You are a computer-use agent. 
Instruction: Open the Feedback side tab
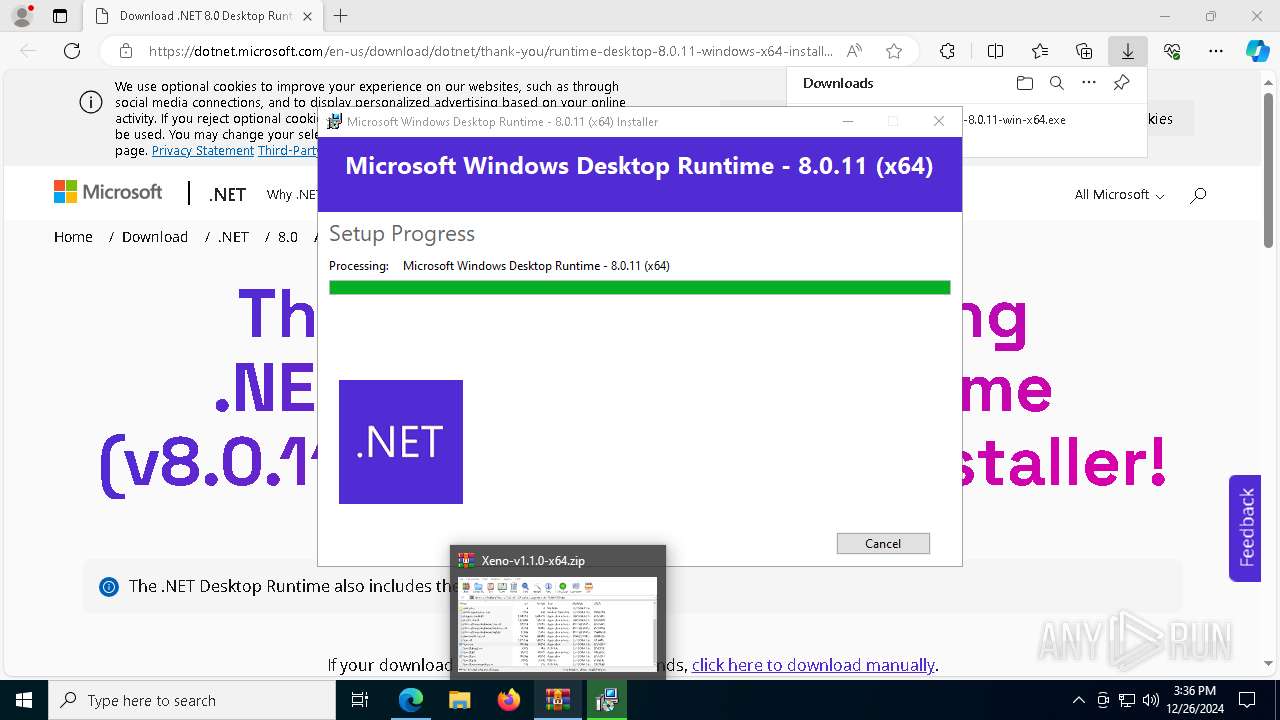tap(1245, 528)
